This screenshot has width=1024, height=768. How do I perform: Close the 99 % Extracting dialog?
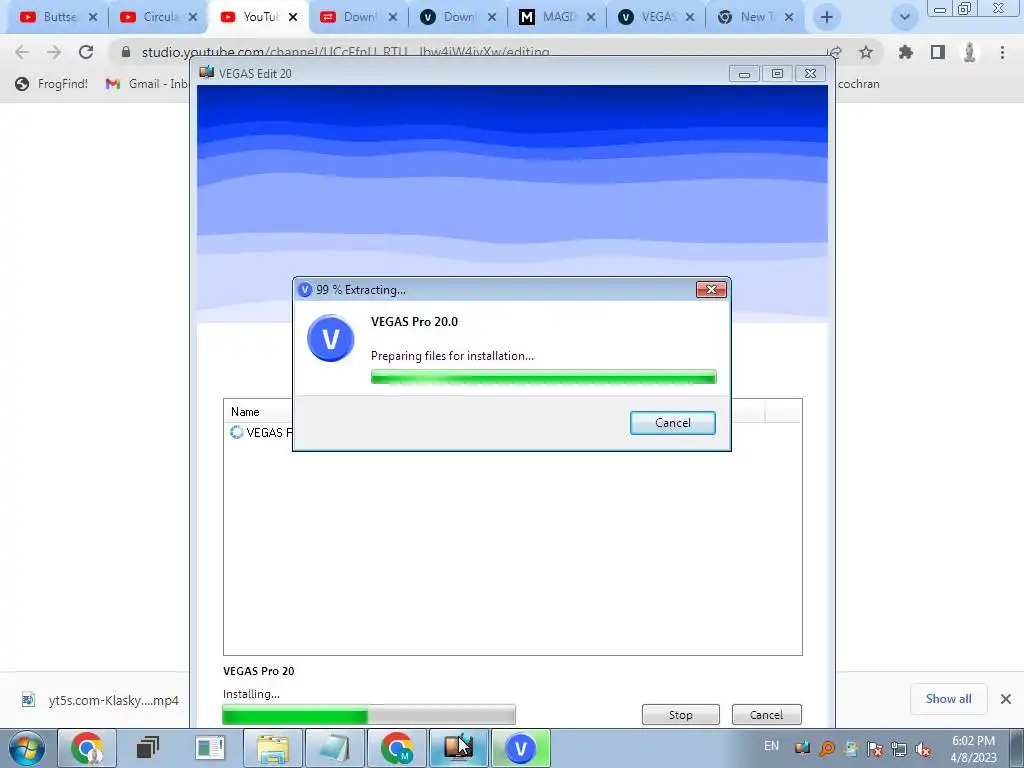click(x=711, y=289)
